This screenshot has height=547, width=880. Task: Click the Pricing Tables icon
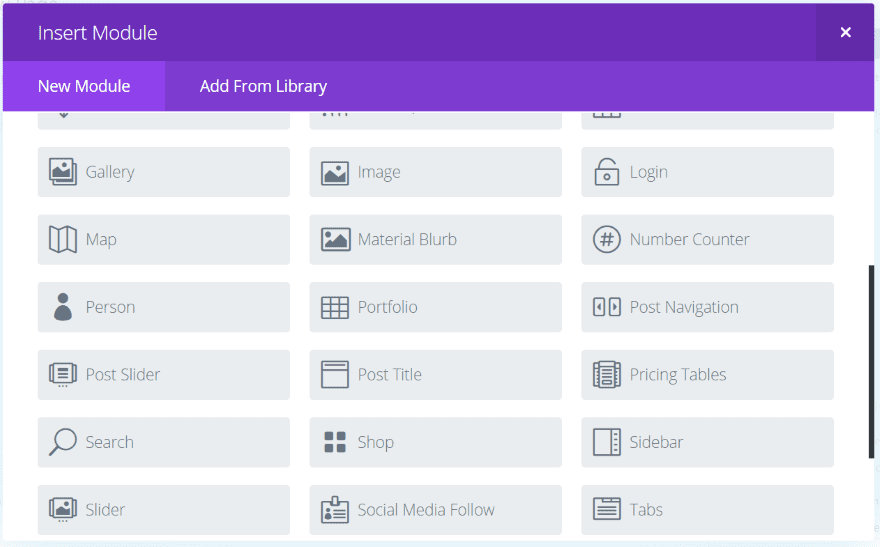(606, 375)
